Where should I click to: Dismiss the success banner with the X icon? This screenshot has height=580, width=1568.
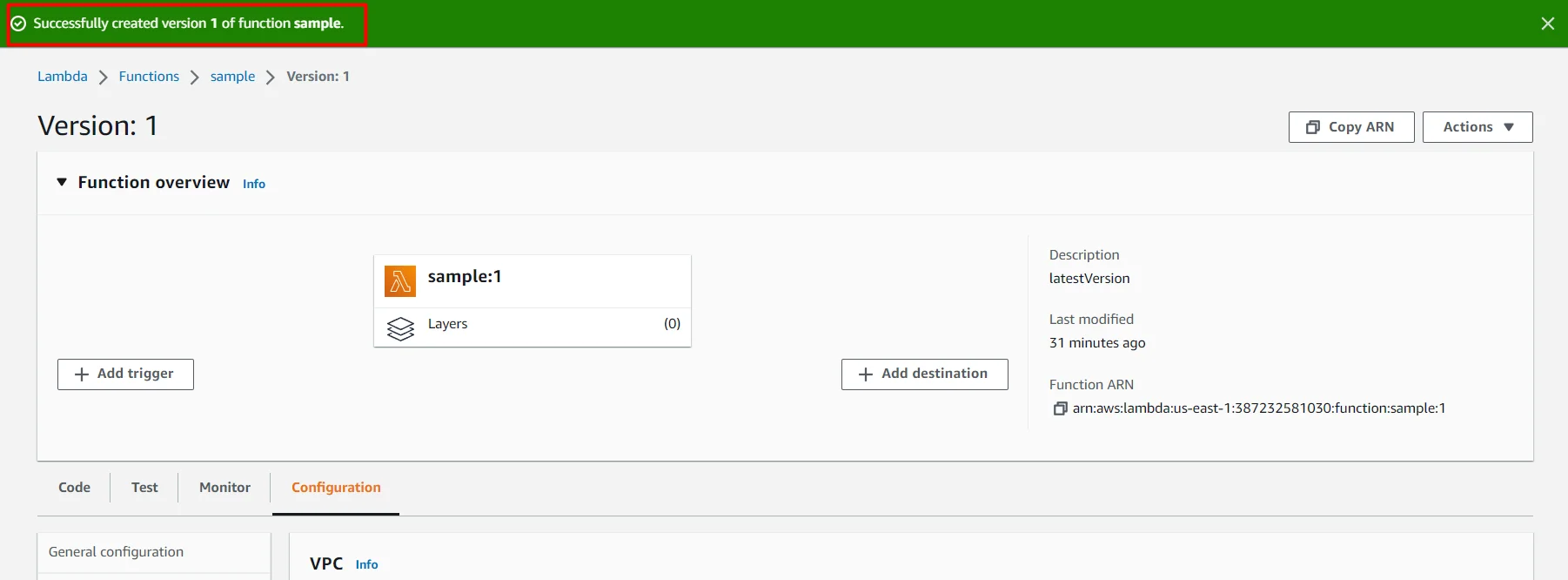pos(1547,24)
